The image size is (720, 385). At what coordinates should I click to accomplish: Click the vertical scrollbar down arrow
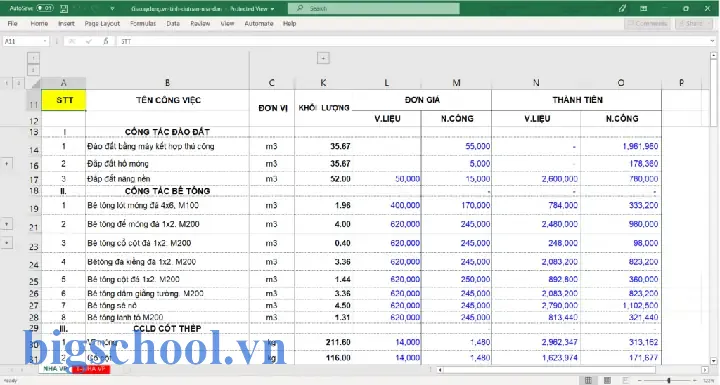714,361
